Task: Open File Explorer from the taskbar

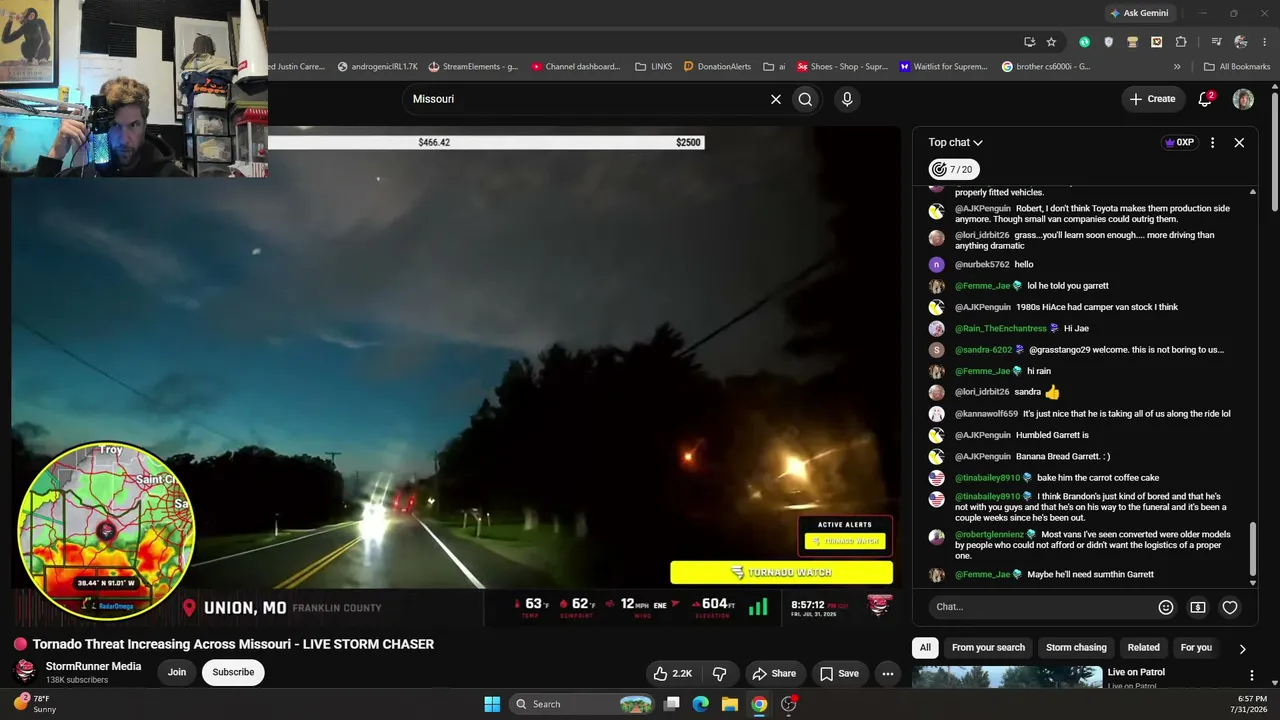Action: click(730, 704)
